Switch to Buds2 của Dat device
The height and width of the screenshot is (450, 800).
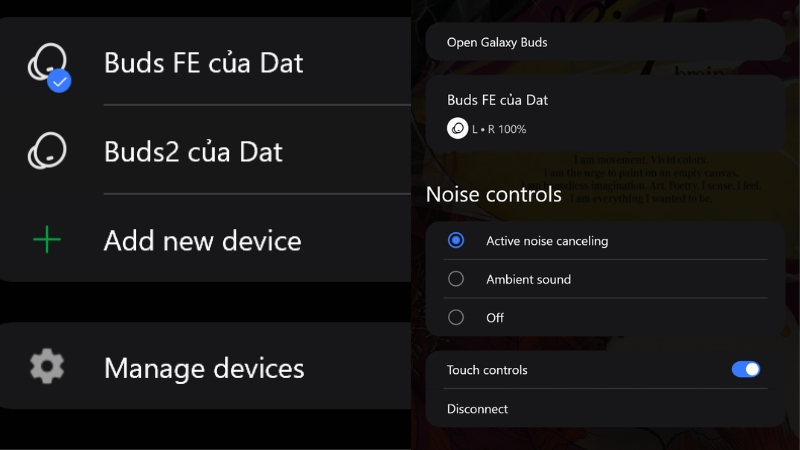(x=193, y=151)
